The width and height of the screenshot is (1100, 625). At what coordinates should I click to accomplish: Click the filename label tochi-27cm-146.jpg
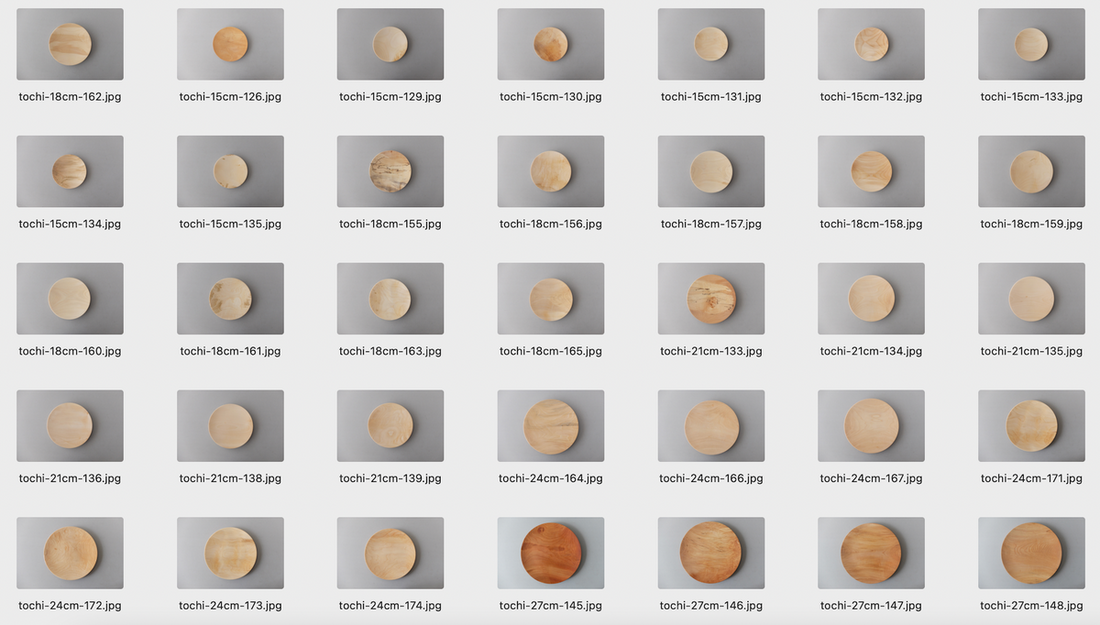pos(711,605)
